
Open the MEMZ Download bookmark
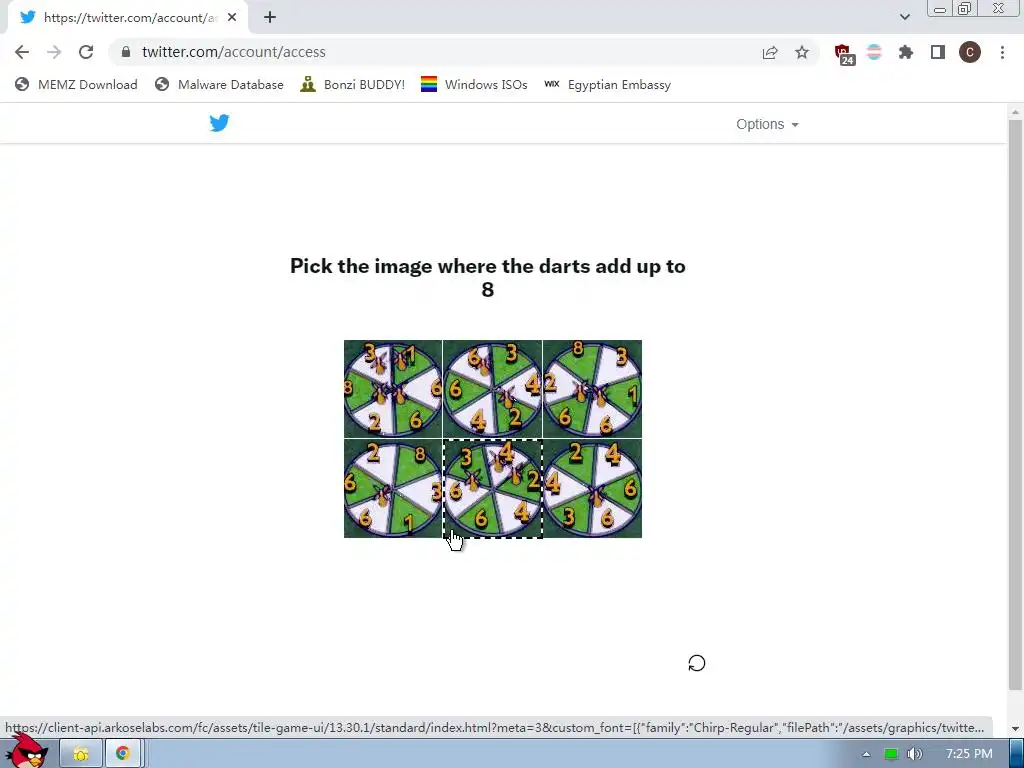click(76, 84)
